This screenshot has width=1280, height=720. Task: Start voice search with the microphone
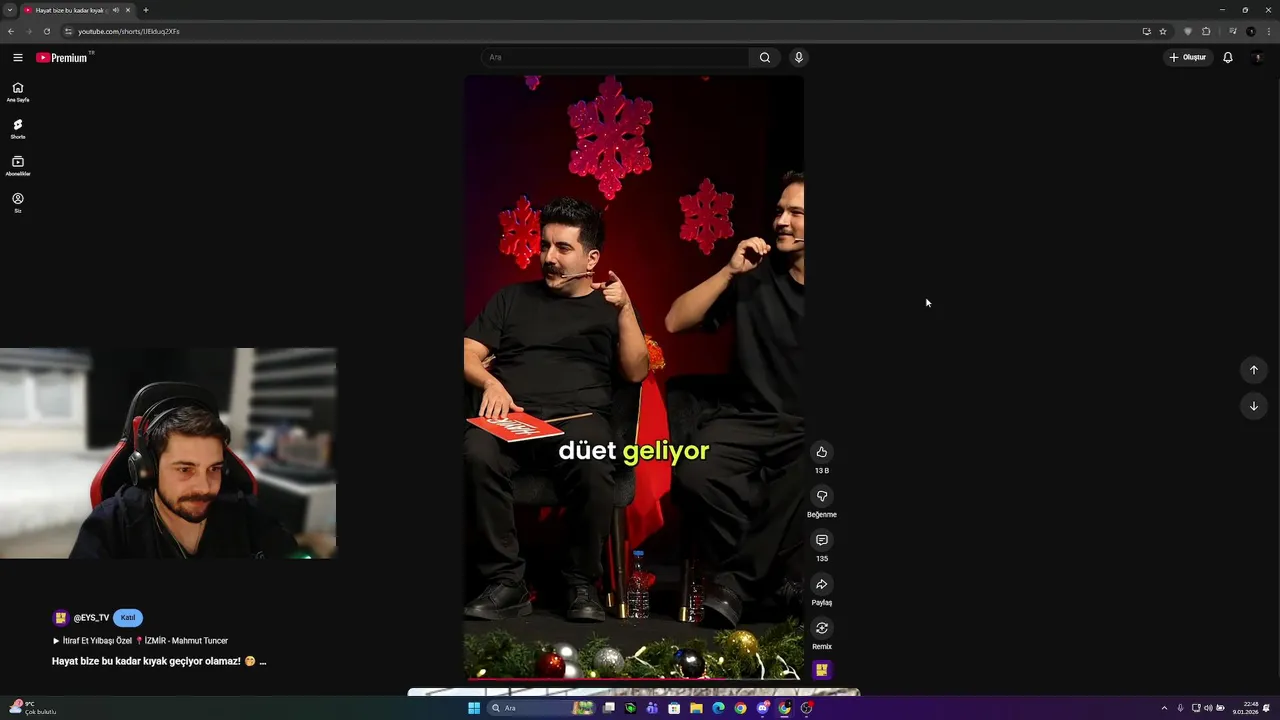pos(798,57)
